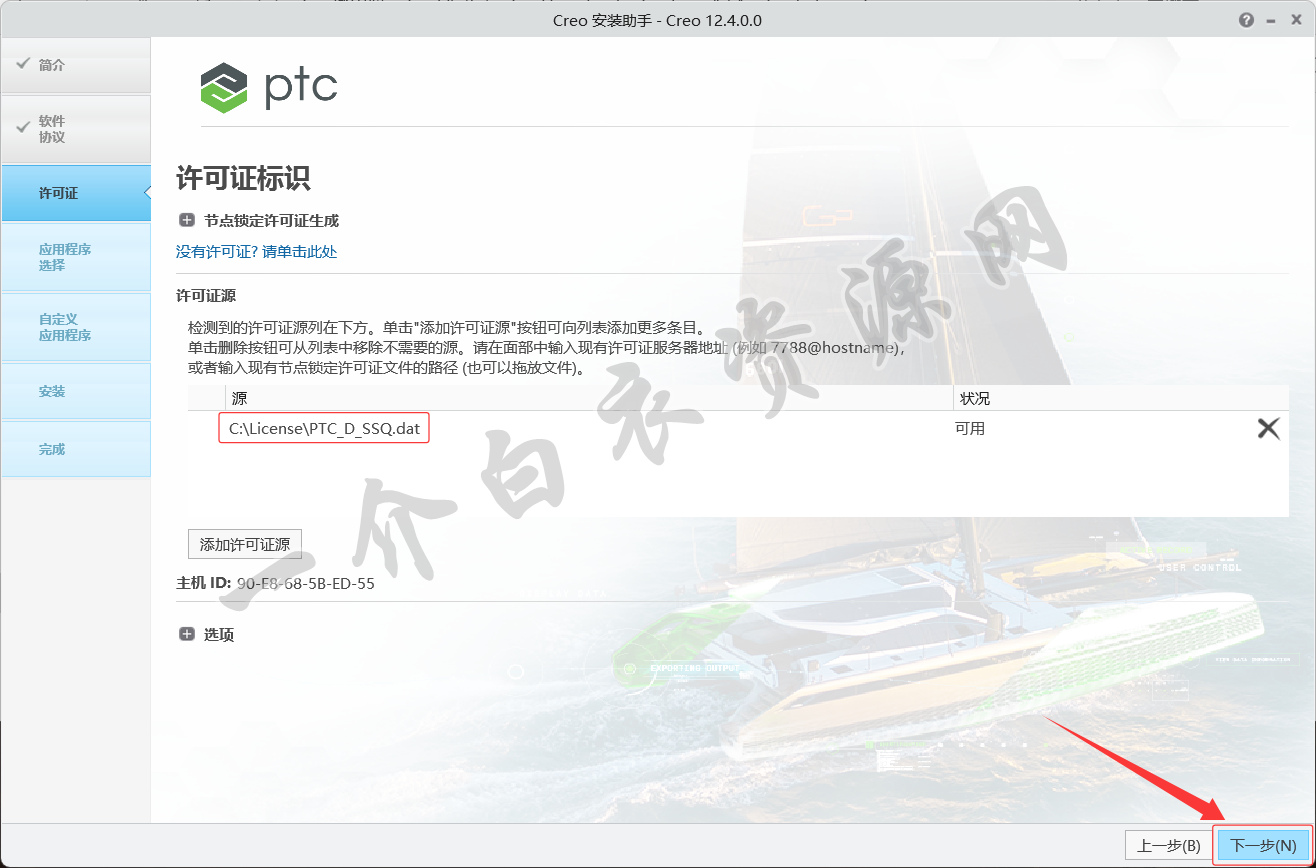Screen dimensions: 1316x868
Task: Click the 可用 status cell
Action: (970, 429)
